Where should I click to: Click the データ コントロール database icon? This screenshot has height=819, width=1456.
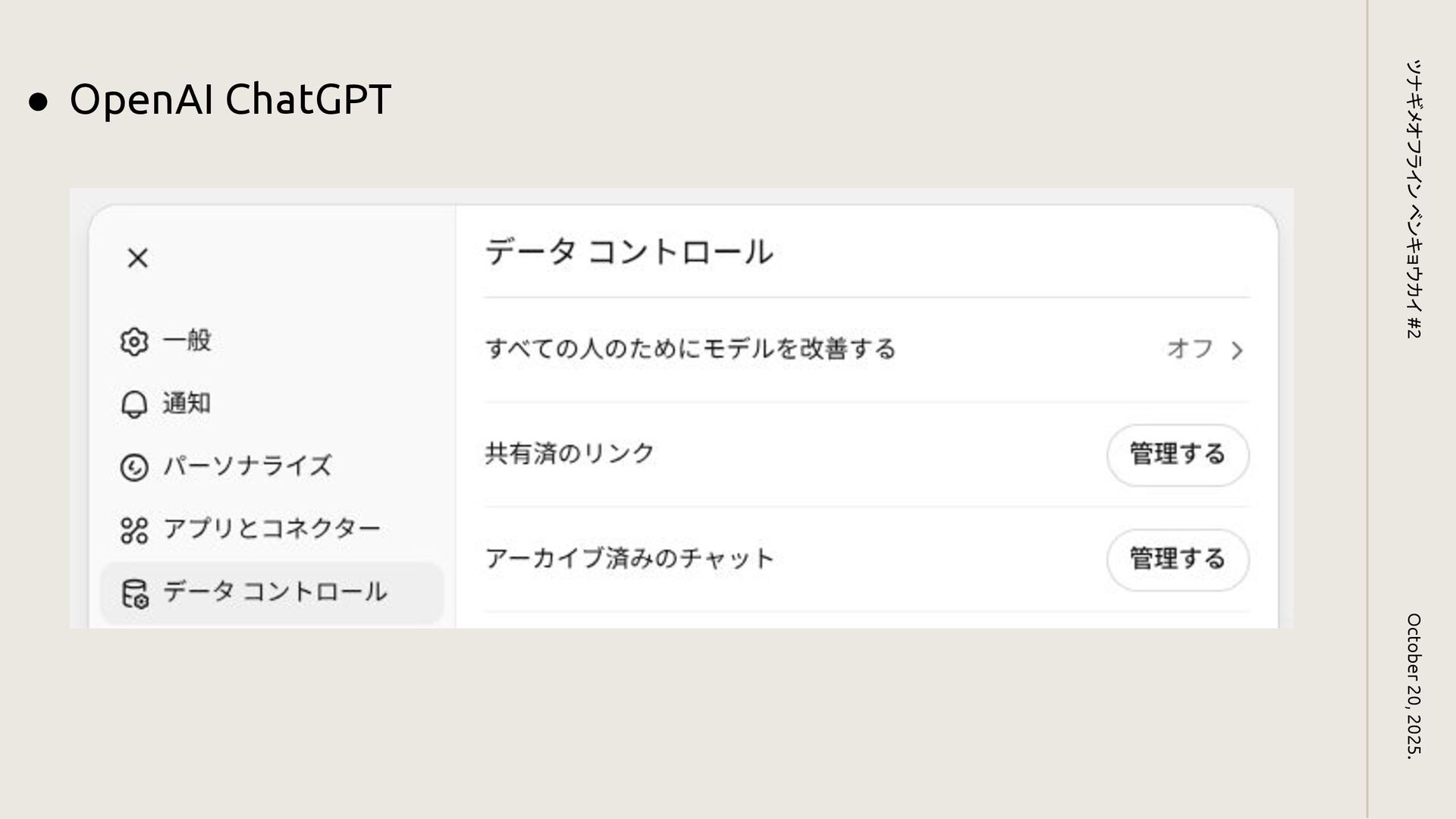[x=135, y=593]
